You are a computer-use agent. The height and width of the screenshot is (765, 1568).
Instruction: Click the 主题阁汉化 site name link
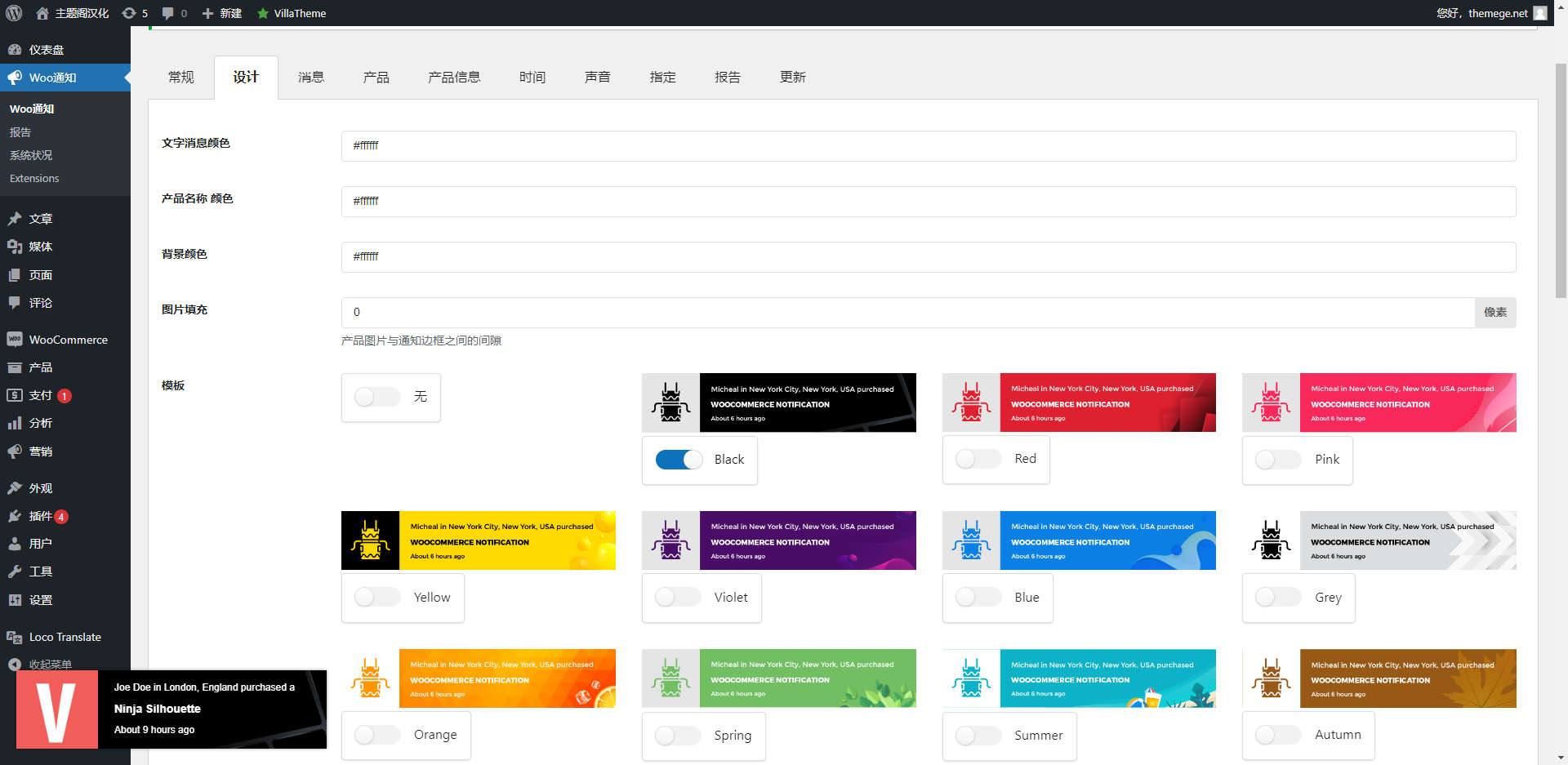(x=73, y=13)
